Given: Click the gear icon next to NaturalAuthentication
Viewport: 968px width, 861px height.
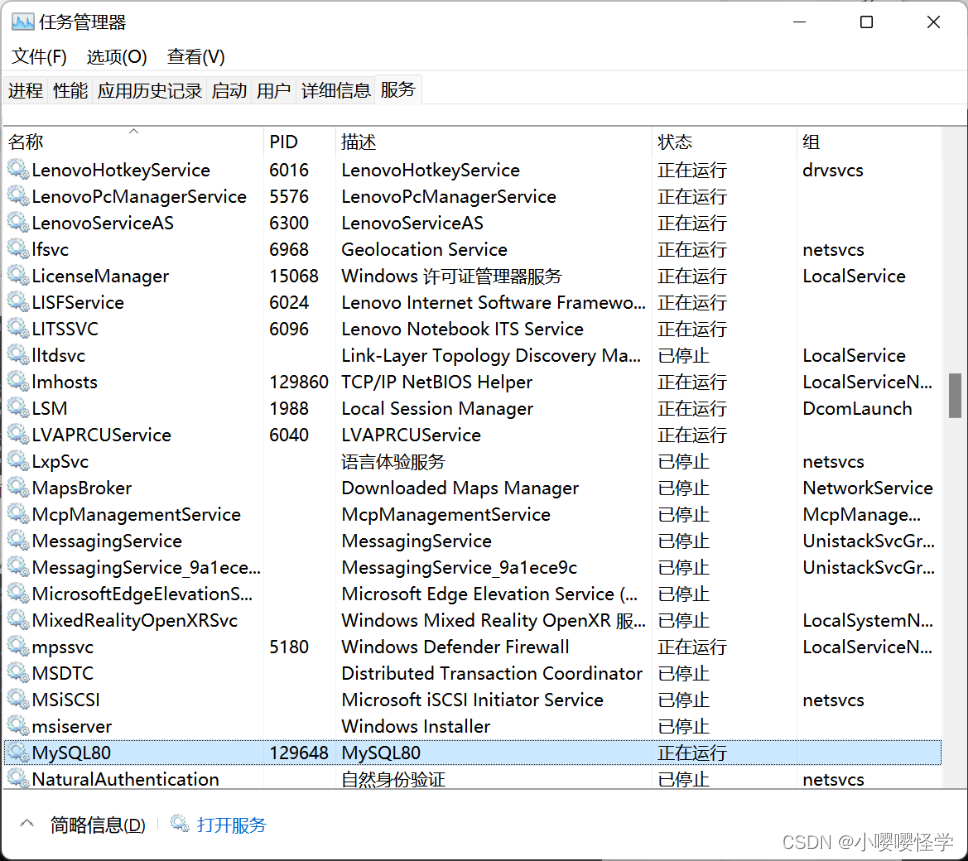Looking at the screenshot, I should [x=18, y=778].
